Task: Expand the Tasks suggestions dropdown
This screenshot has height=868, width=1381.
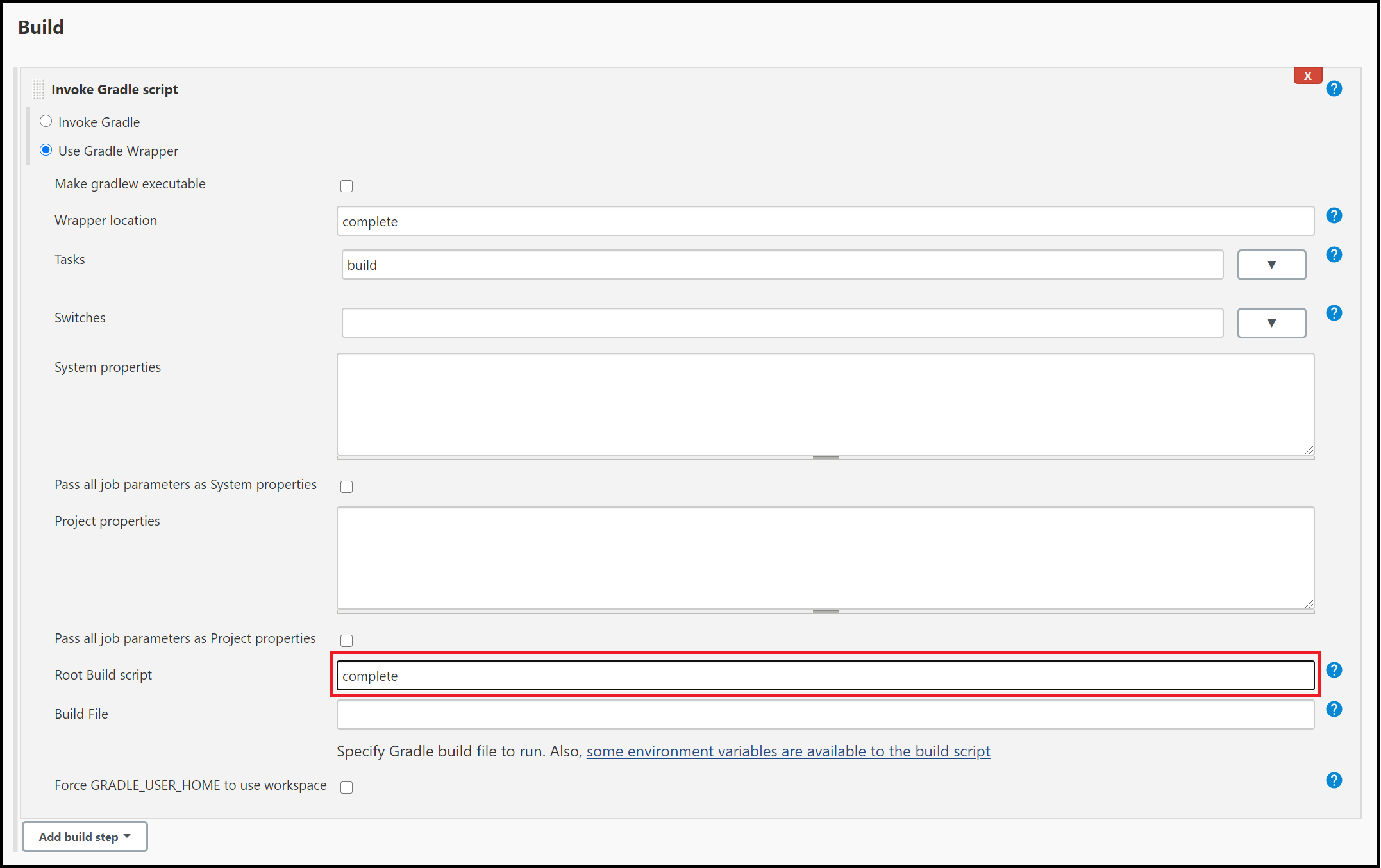Action: (x=1271, y=264)
